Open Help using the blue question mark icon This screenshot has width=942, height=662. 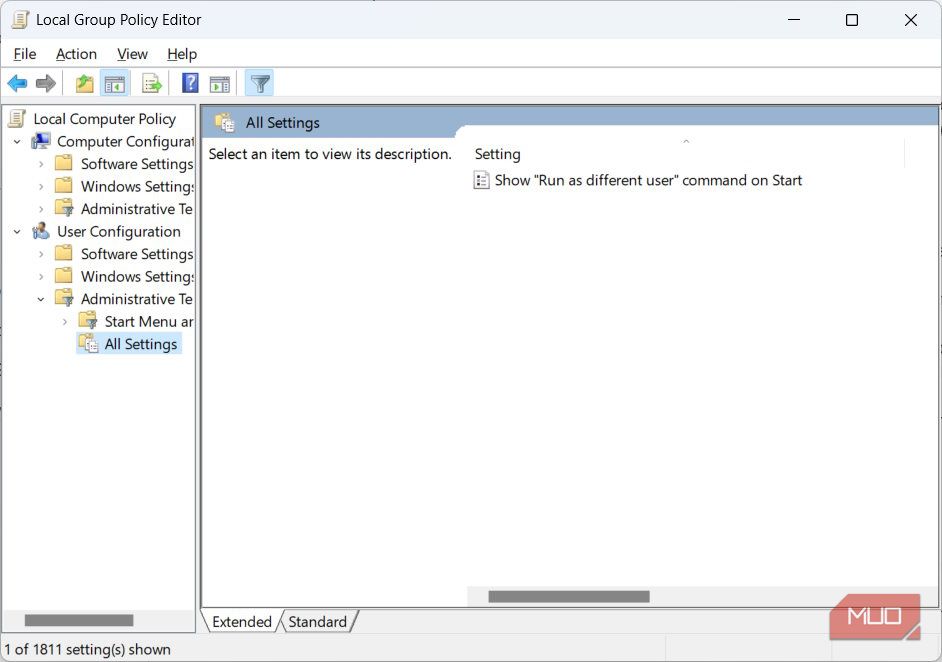pos(190,83)
